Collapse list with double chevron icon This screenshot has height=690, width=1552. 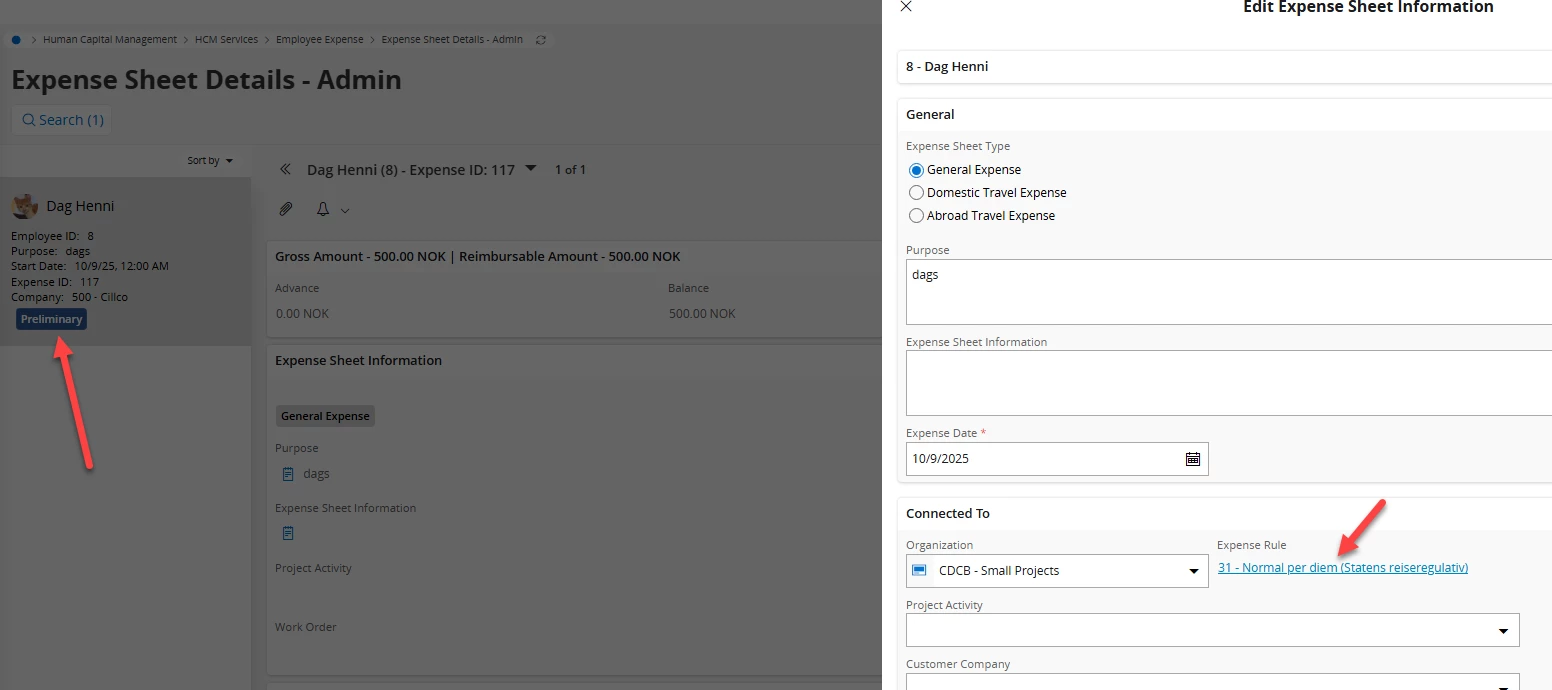pyautogui.click(x=285, y=170)
